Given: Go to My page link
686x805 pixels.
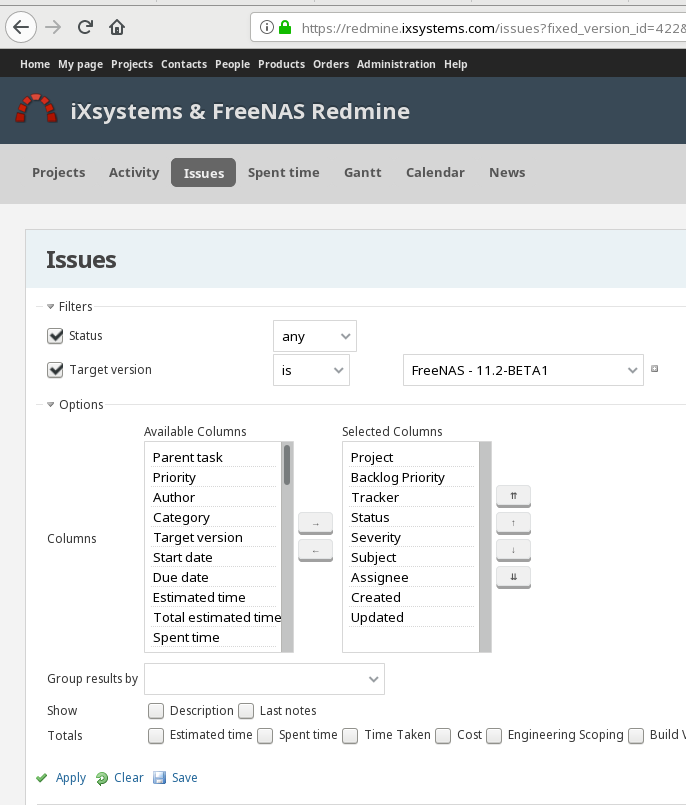Looking at the screenshot, I should pyautogui.click(x=81, y=64).
